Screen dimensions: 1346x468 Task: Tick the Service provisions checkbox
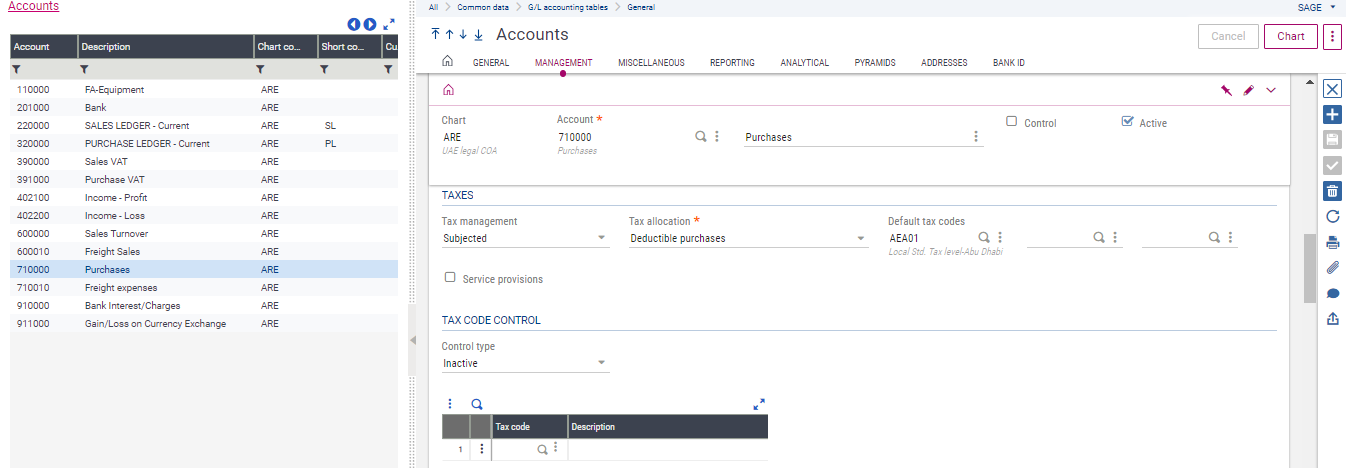(x=450, y=278)
